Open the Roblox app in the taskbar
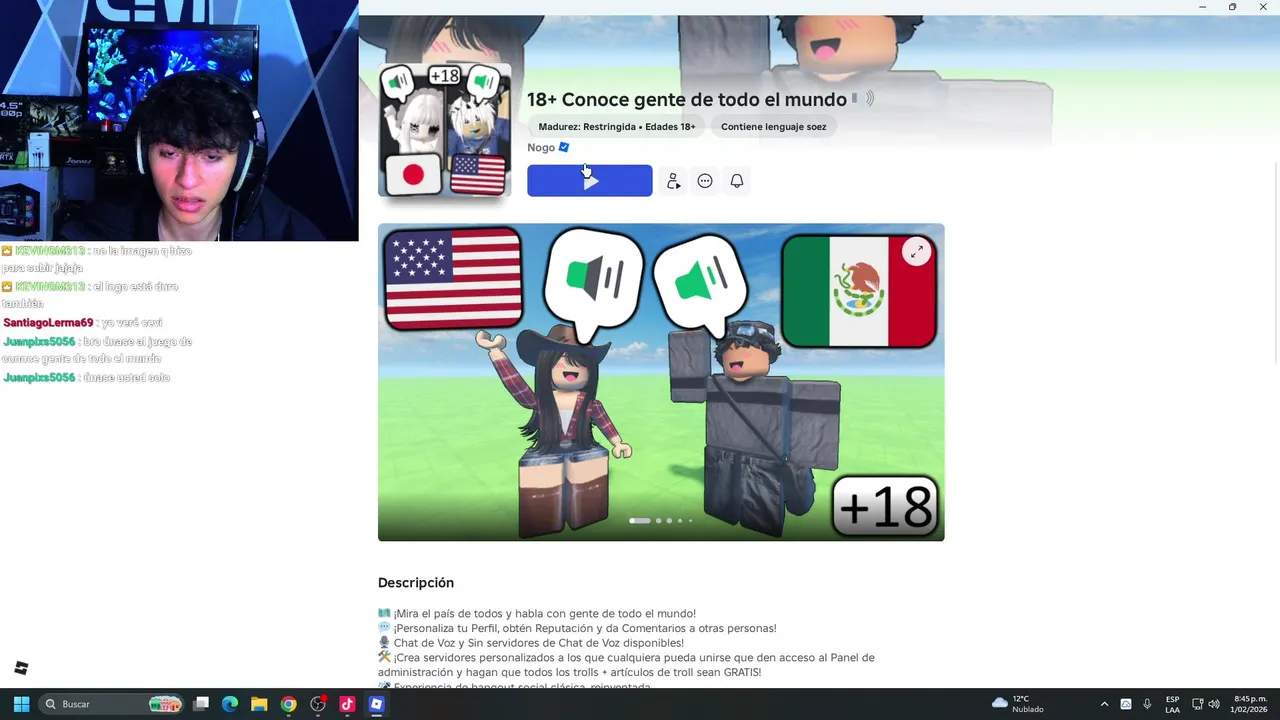Screen dimensions: 1280x720 (x=376, y=704)
